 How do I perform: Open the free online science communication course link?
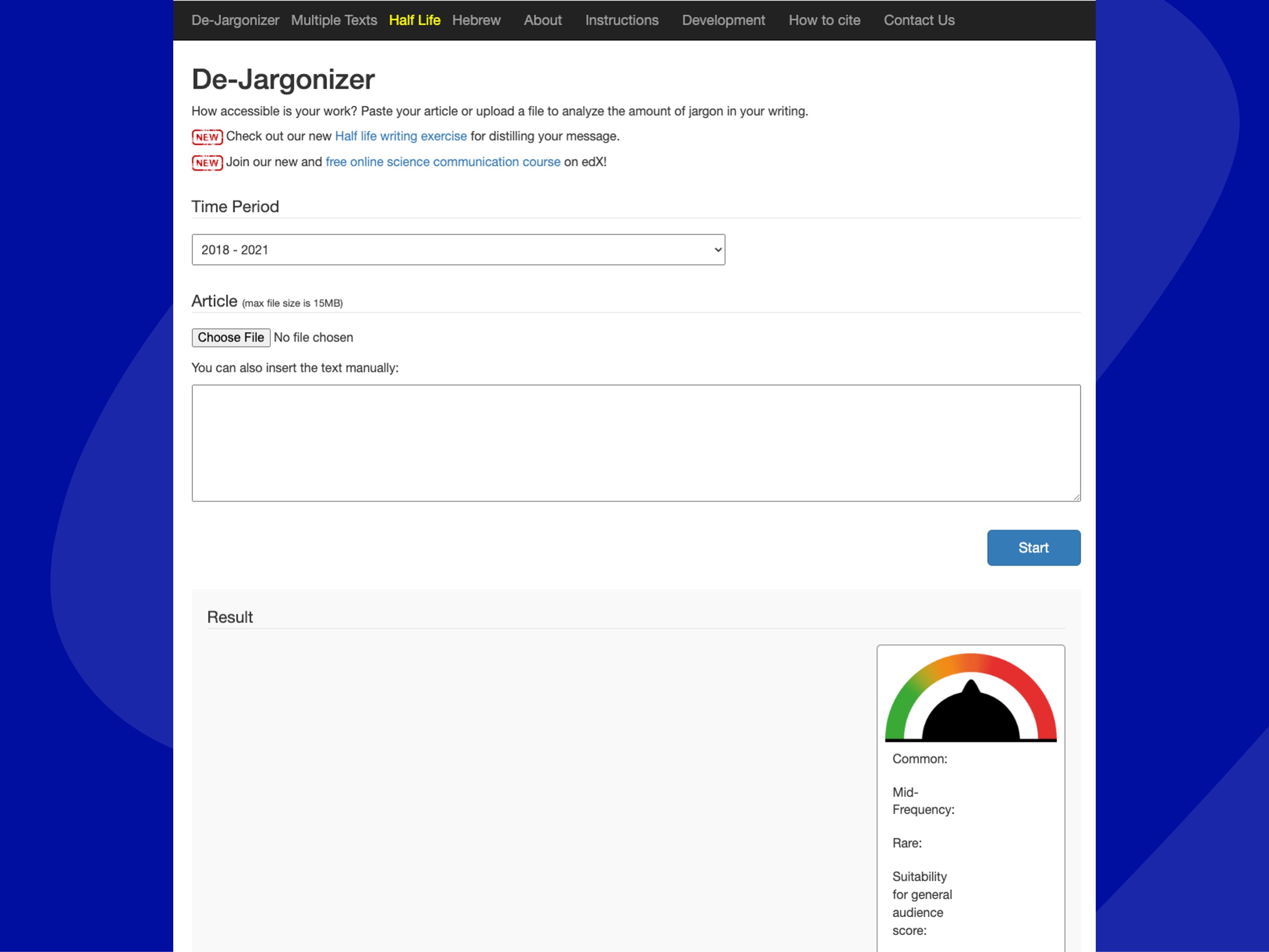coord(443,162)
